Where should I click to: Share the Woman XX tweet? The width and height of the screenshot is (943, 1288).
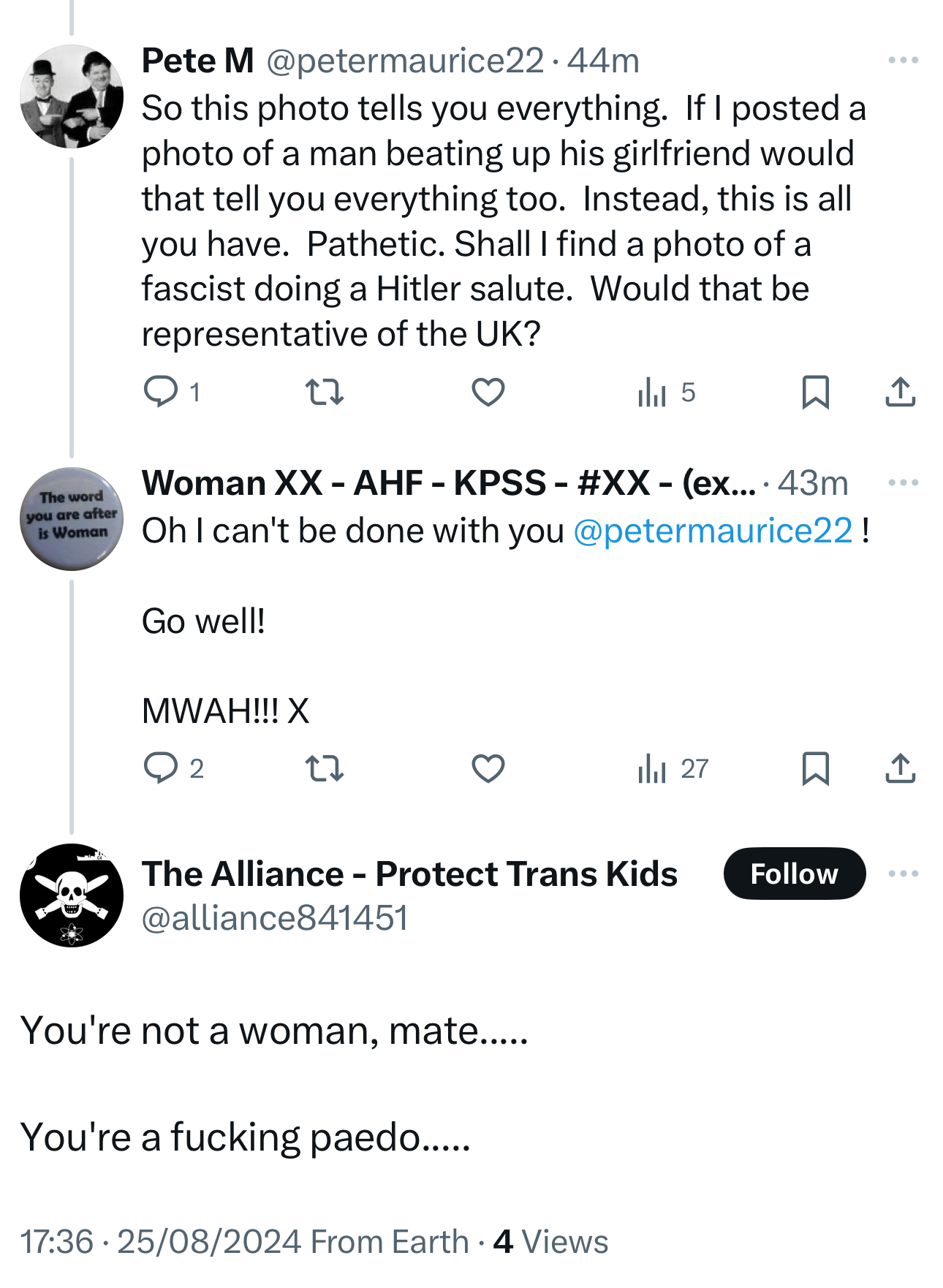[900, 768]
